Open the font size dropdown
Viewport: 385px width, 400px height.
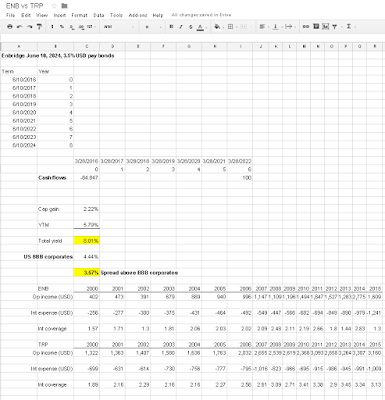[153, 27]
